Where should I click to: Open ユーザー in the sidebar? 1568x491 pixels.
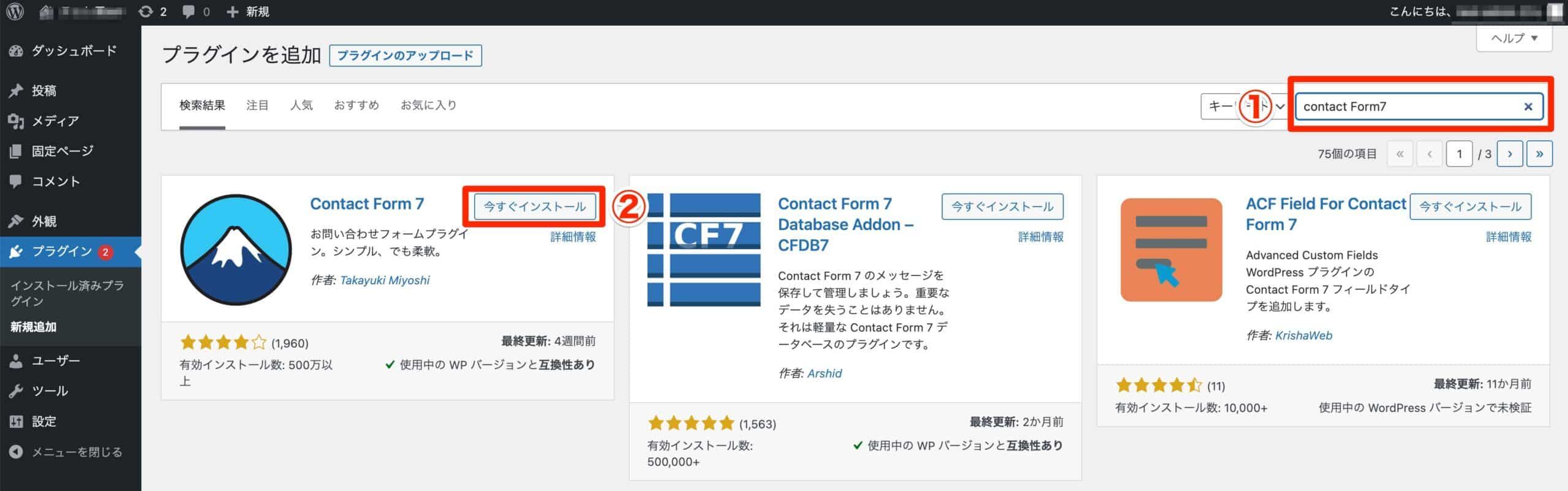click(70, 361)
